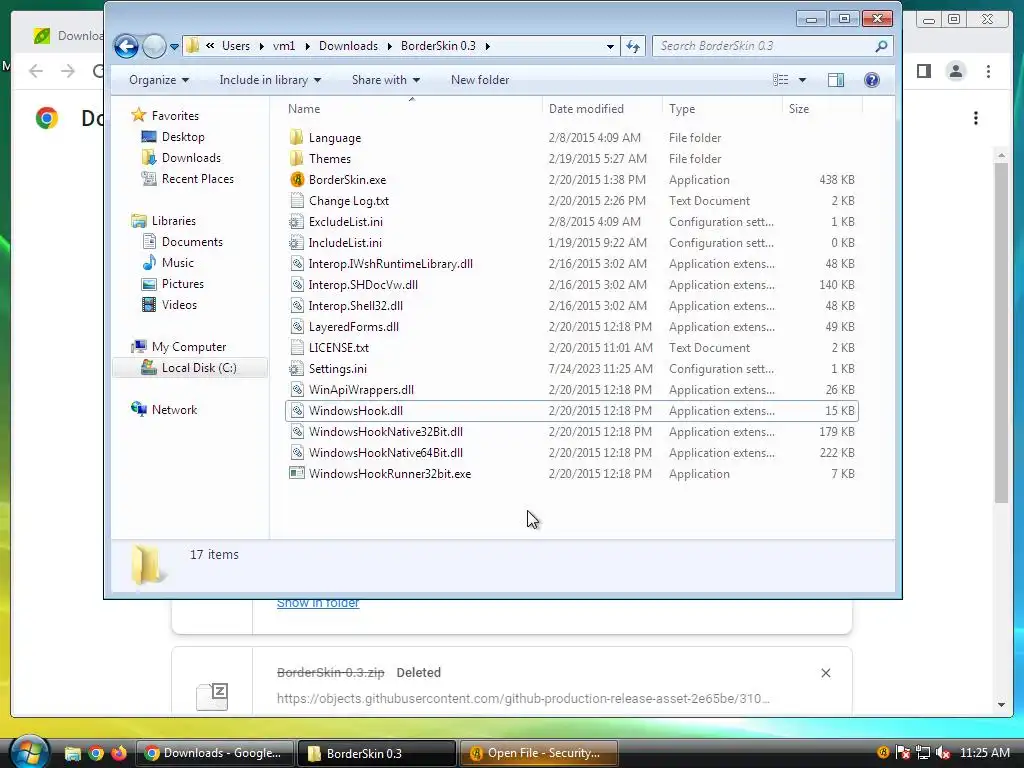Click the search magnifier icon
This screenshot has width=1024, height=768.
click(x=882, y=46)
